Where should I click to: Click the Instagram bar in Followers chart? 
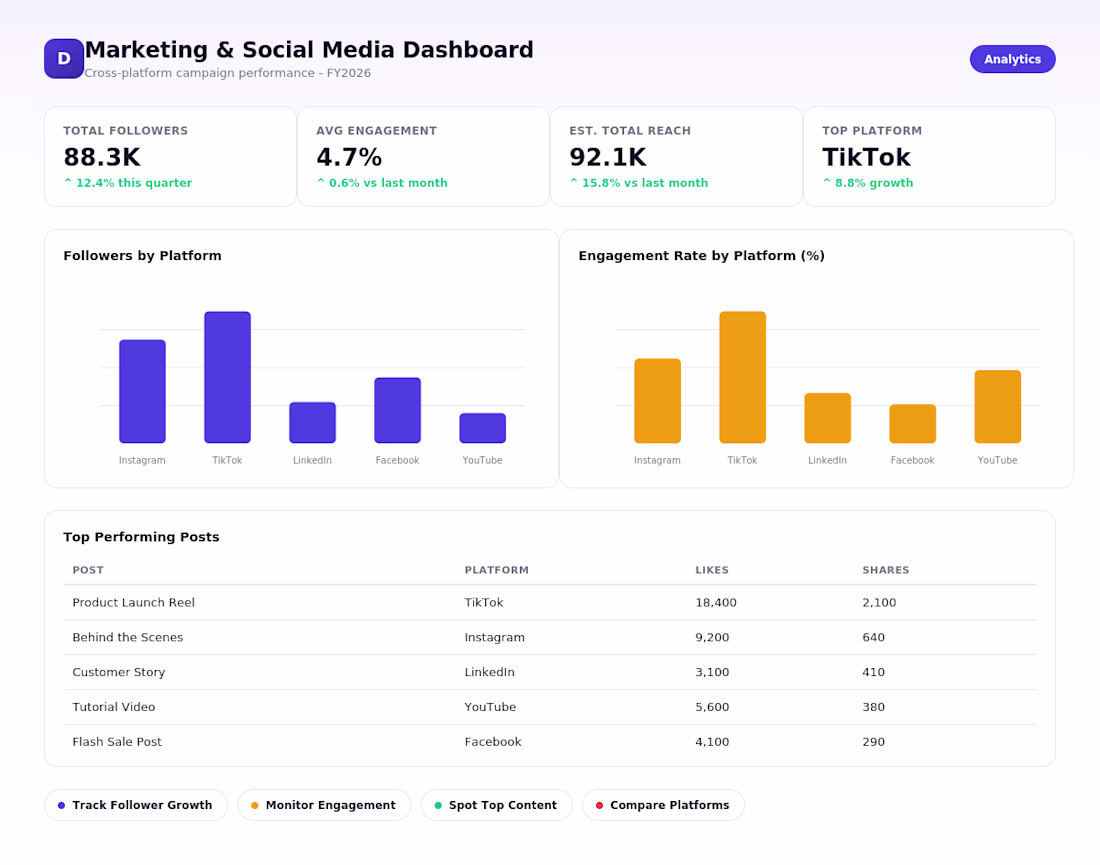click(x=142, y=391)
